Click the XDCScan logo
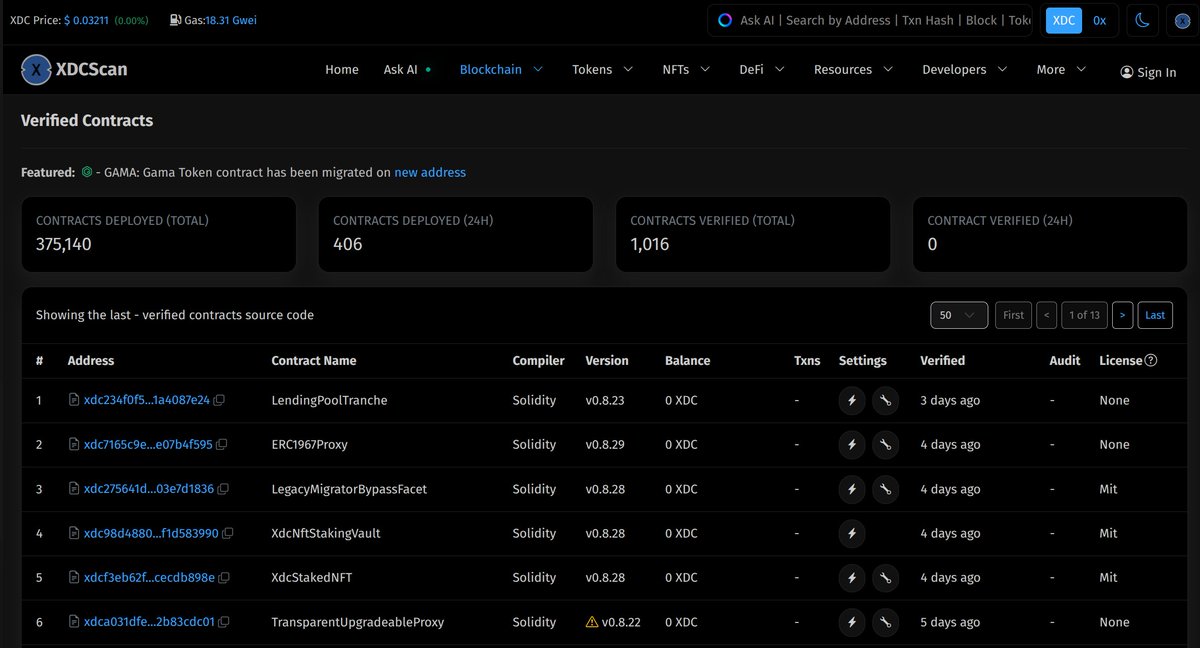 pyautogui.click(x=74, y=70)
